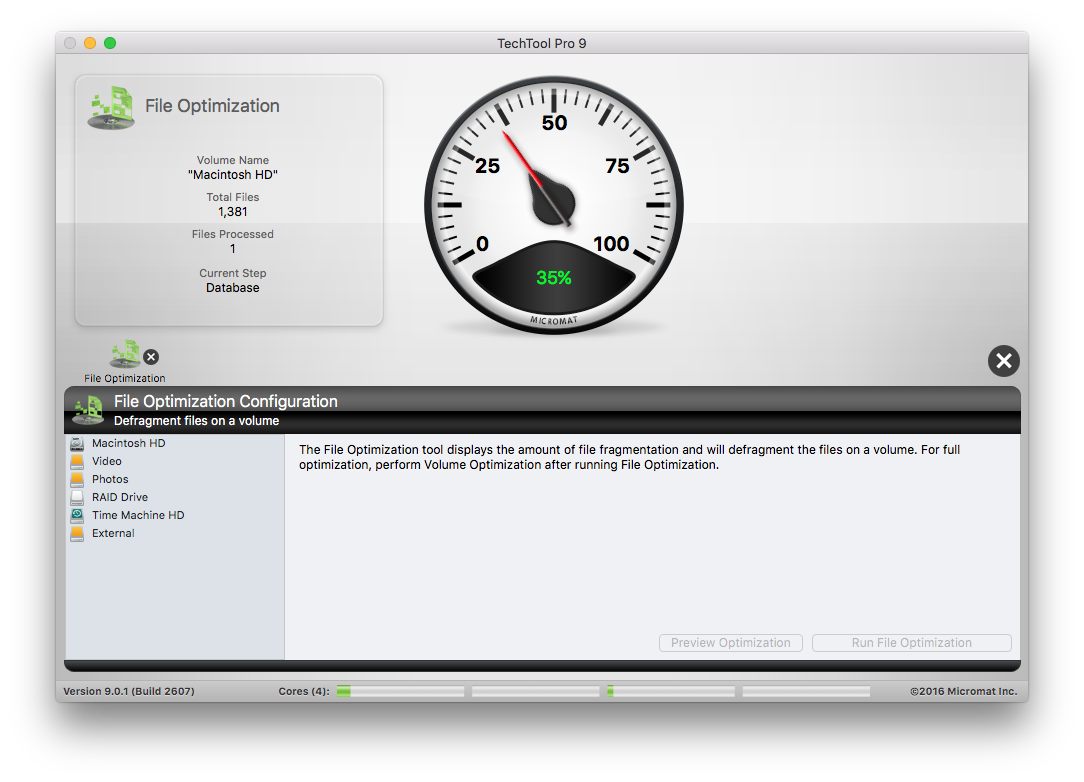Click the fourth CPU core usage bar
This screenshot has height=782, width=1084.
(x=806, y=691)
